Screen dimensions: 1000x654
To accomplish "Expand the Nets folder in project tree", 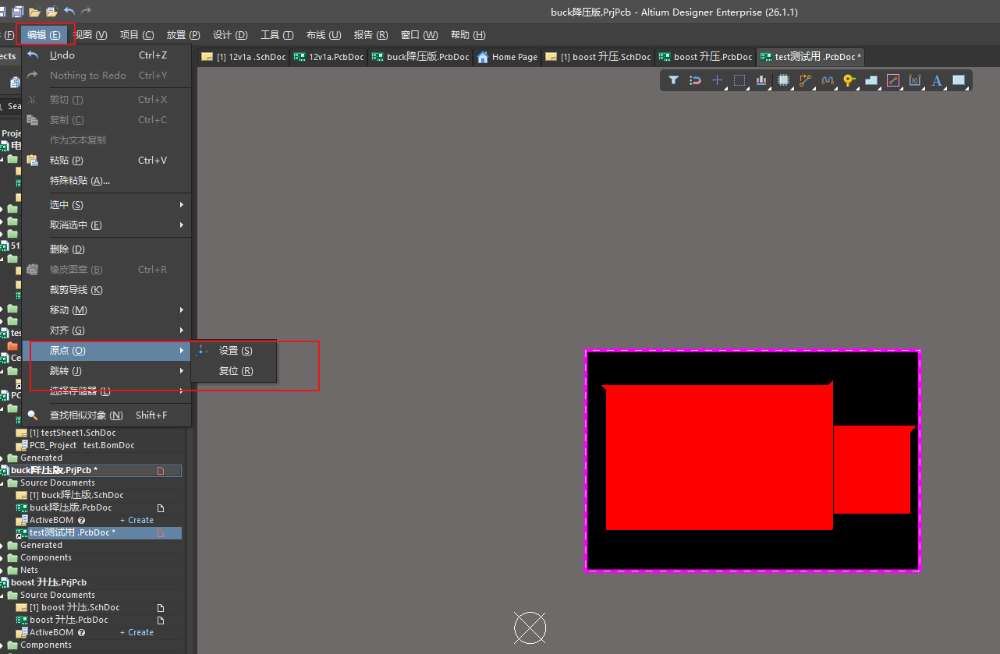I will click(x=2, y=570).
